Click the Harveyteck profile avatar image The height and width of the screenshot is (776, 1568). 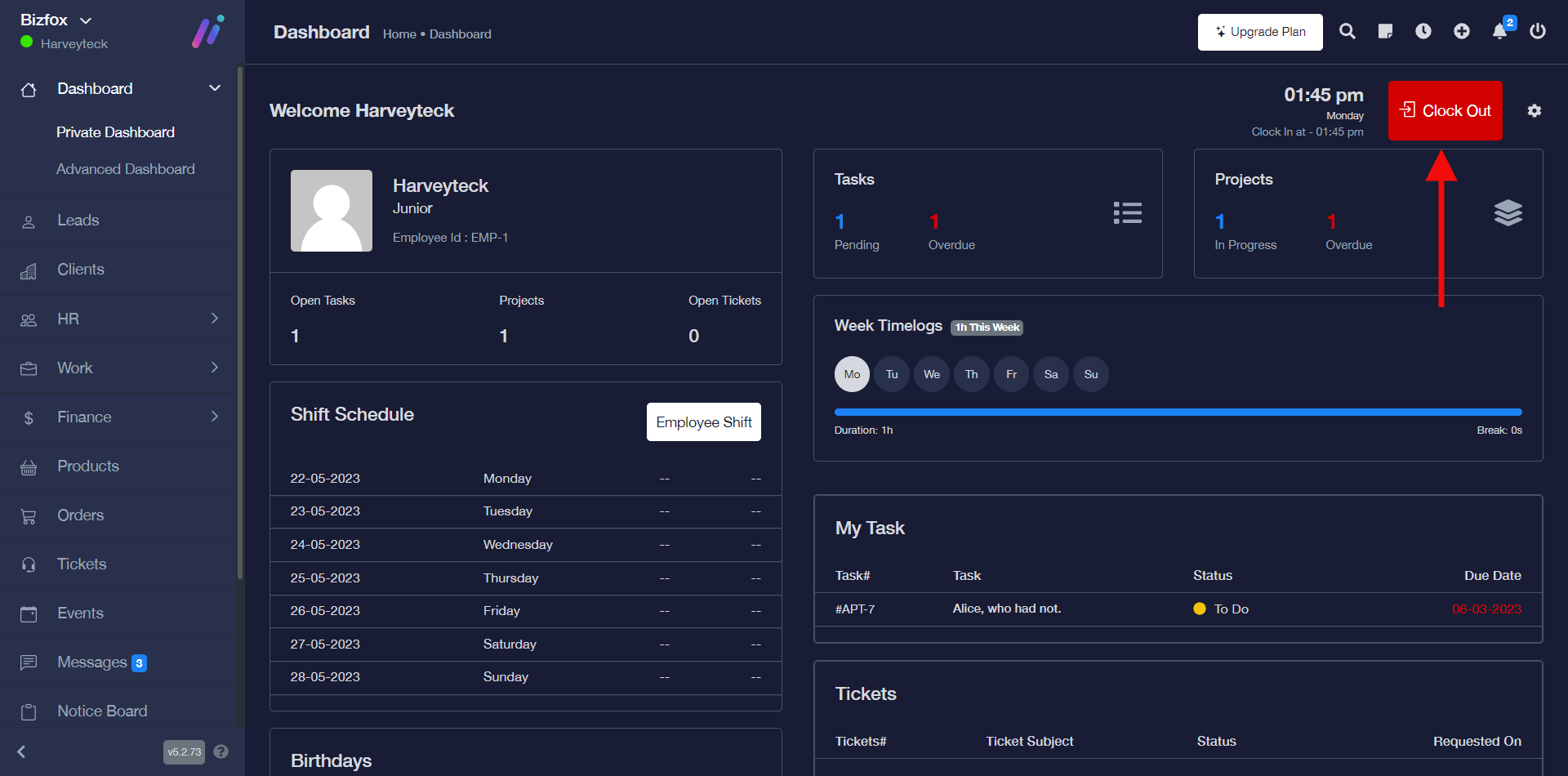coord(332,211)
